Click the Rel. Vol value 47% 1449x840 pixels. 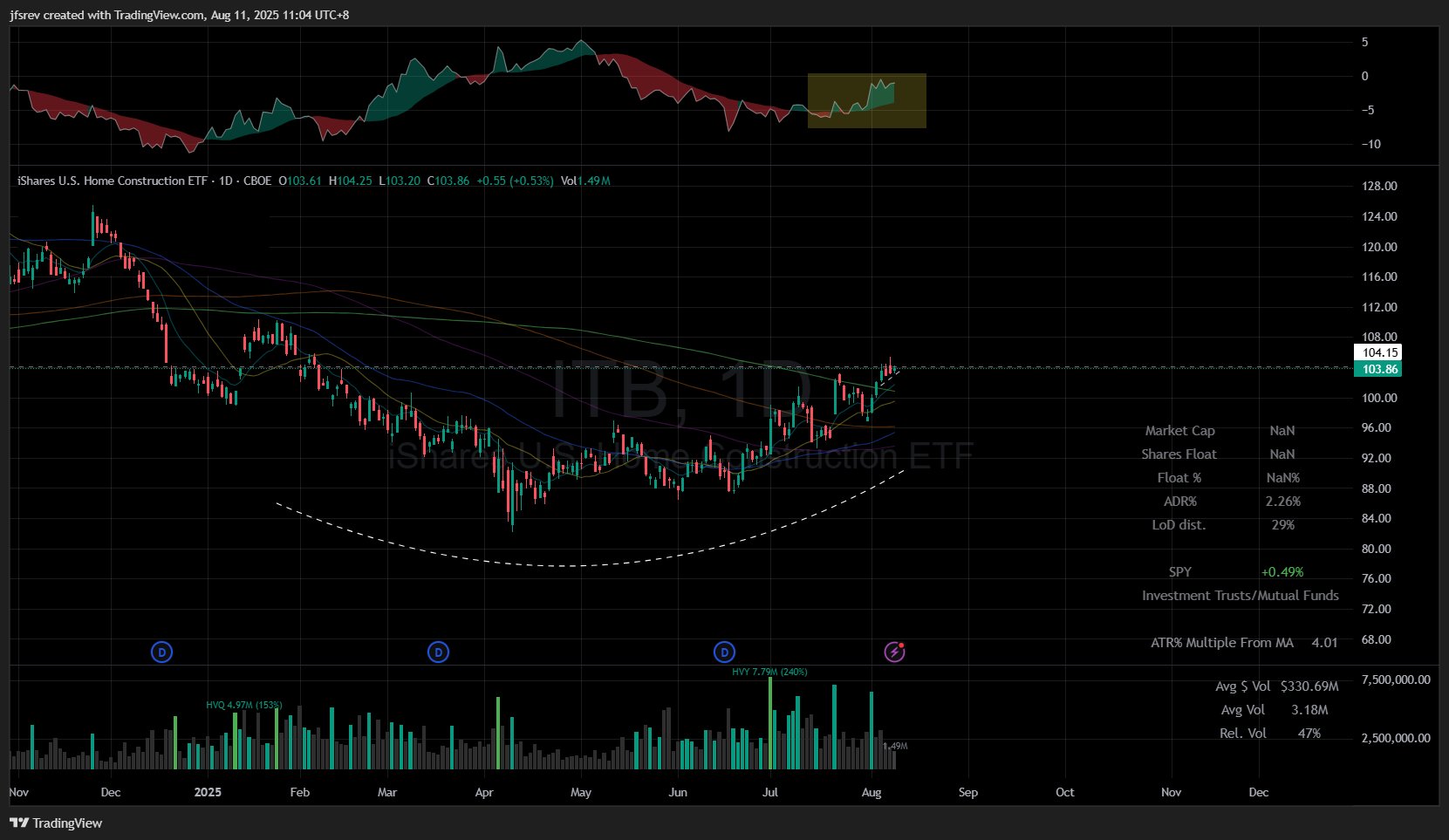pos(1309,734)
